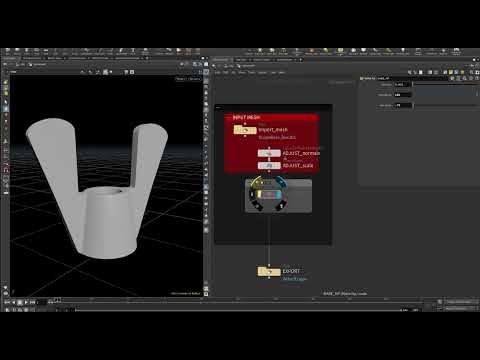
Task: Click the Area Light shelf tool
Action: (283, 52)
